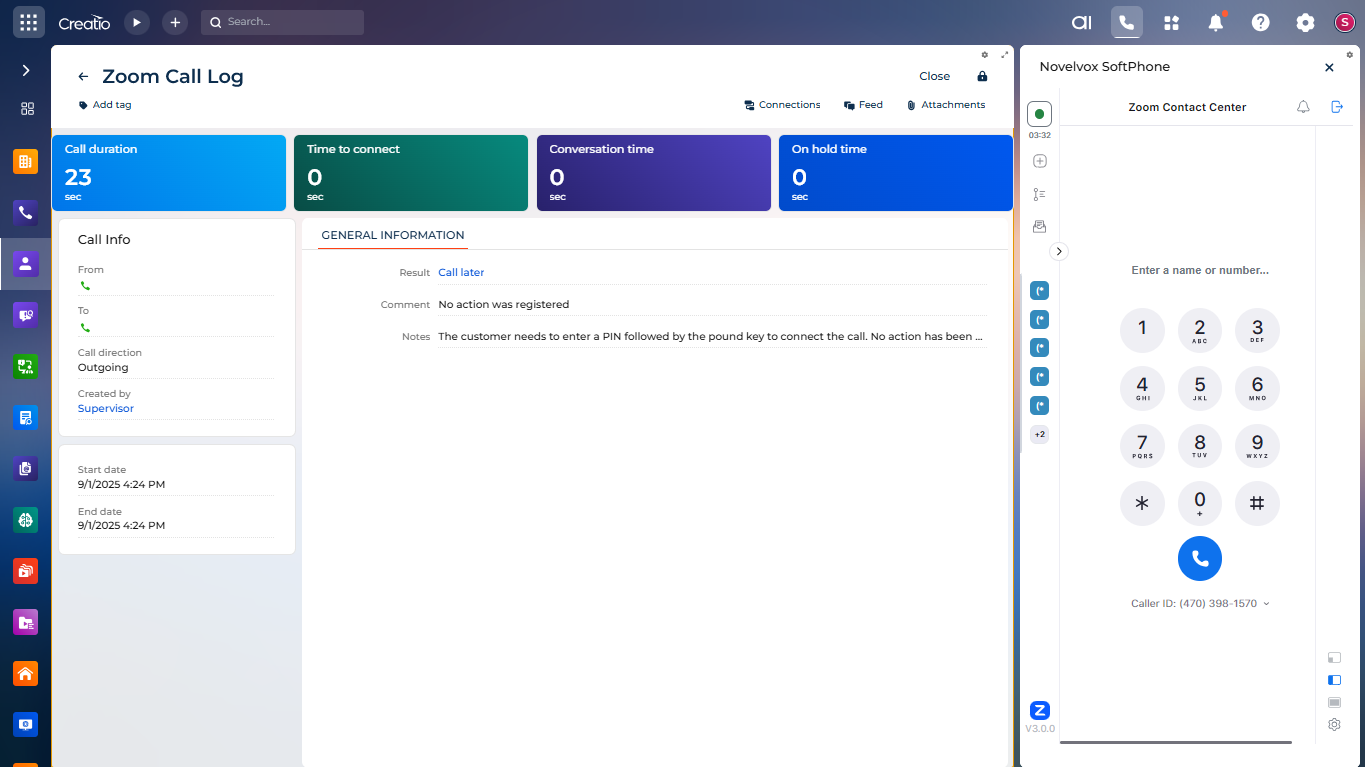Open Zoom Contact Center notification bell

point(1303,107)
